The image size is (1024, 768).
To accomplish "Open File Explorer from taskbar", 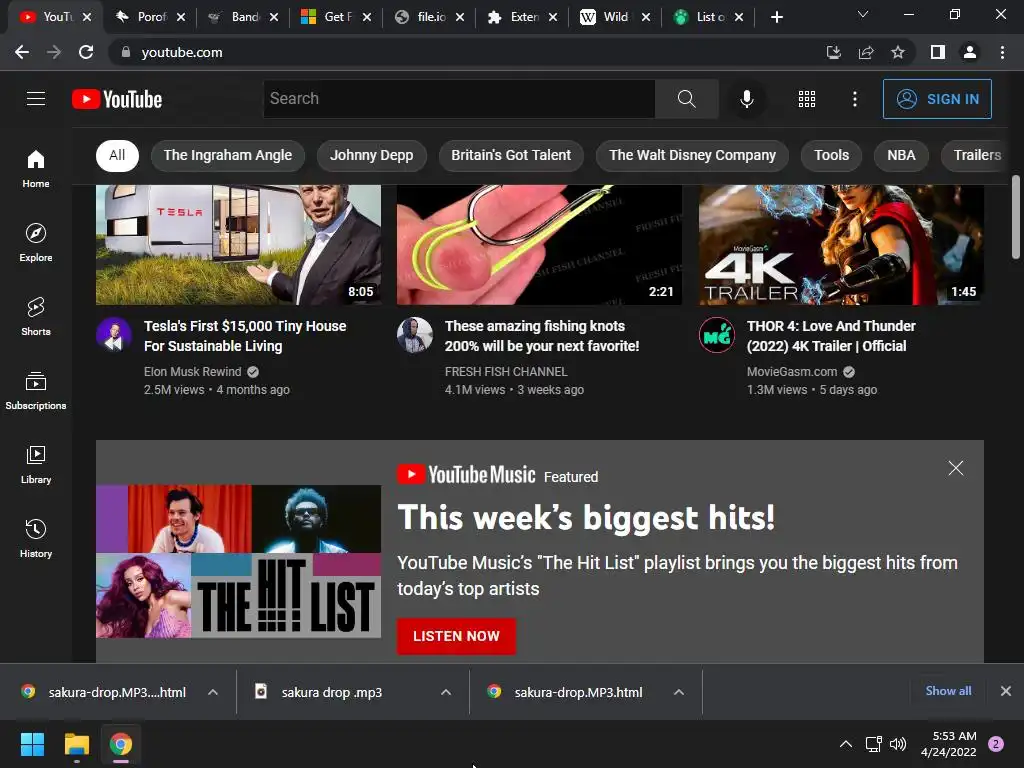I will (76, 744).
